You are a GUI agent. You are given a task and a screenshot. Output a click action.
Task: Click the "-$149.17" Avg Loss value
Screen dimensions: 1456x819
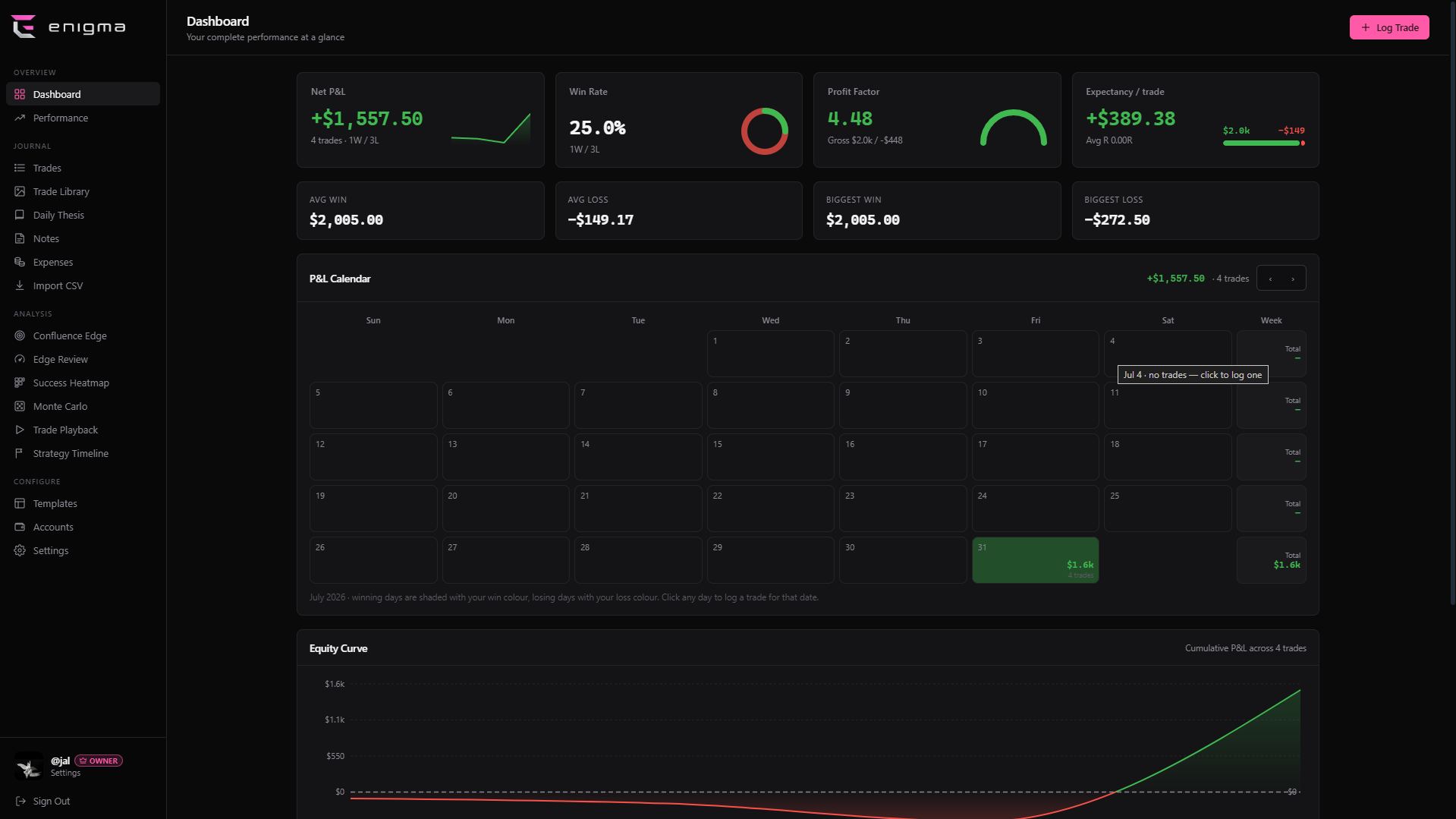pyautogui.click(x=600, y=220)
